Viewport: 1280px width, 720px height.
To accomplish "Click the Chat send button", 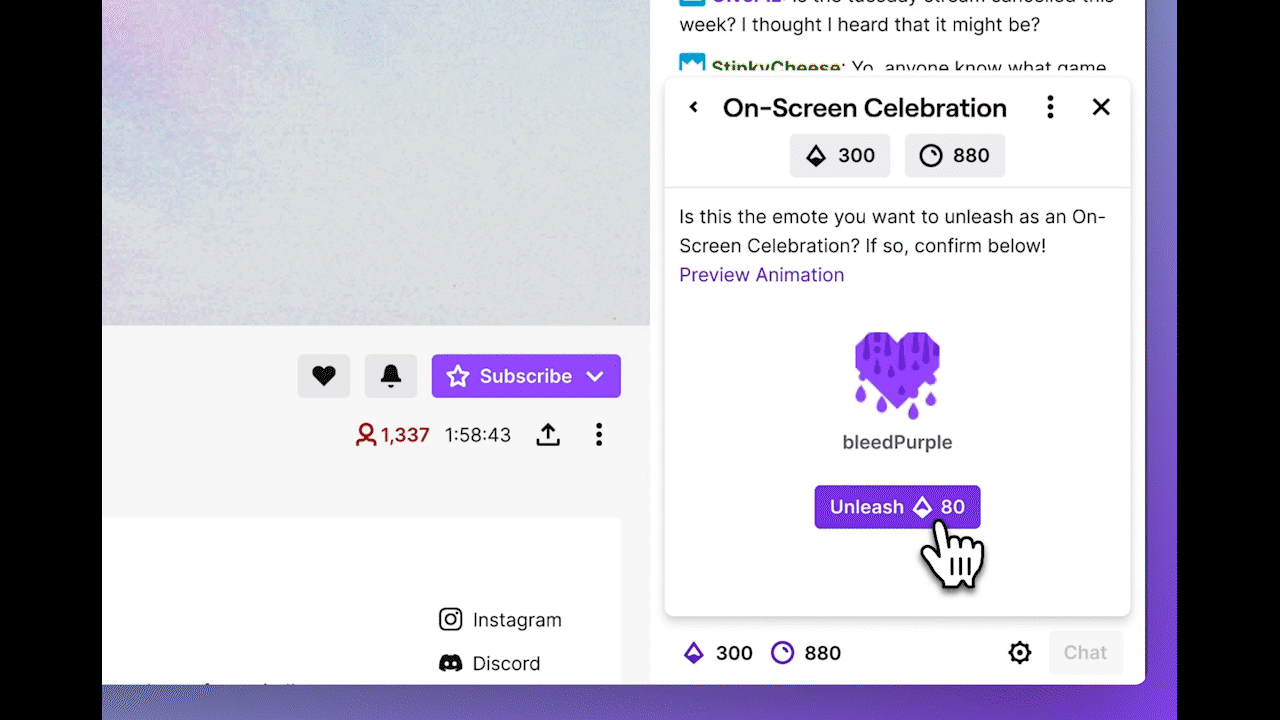I will [x=1085, y=653].
